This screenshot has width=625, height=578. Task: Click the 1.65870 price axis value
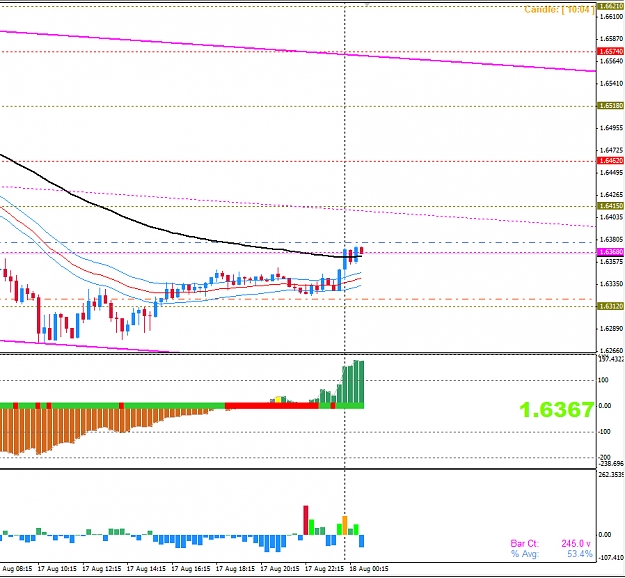tap(611, 39)
